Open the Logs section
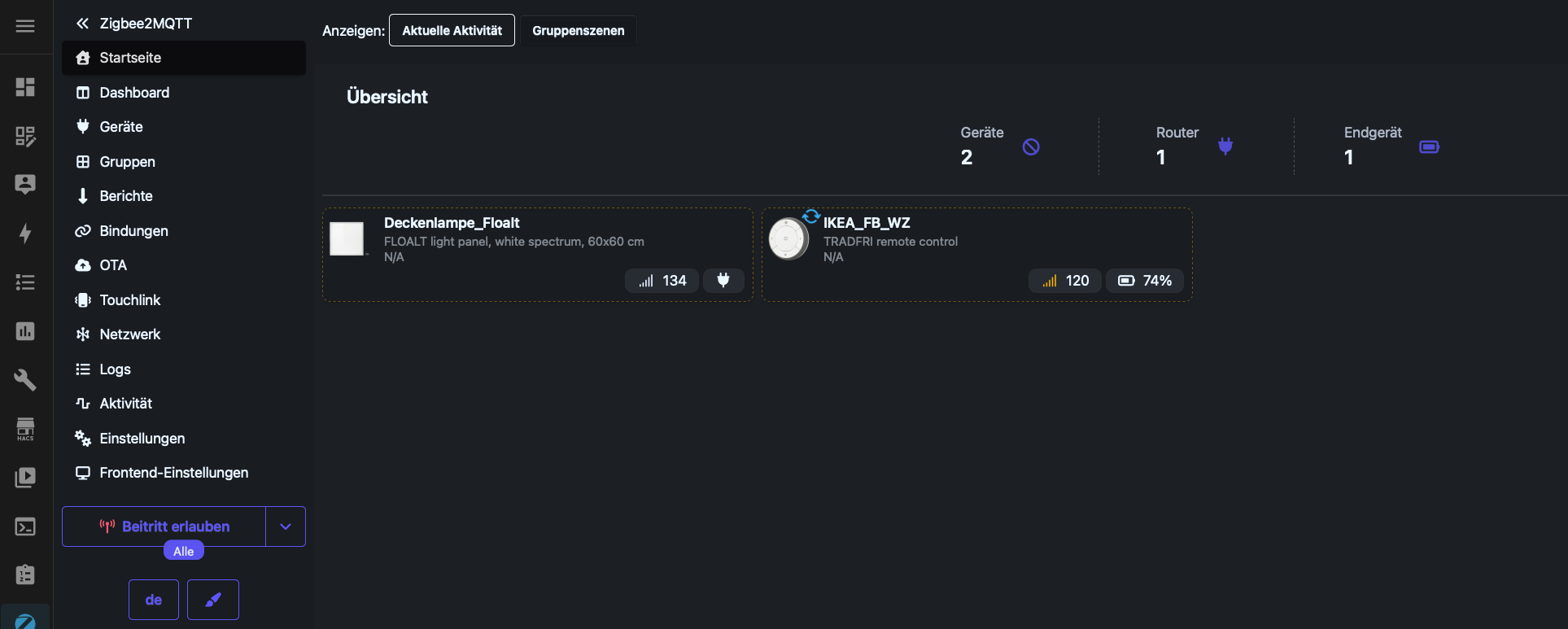 115,369
